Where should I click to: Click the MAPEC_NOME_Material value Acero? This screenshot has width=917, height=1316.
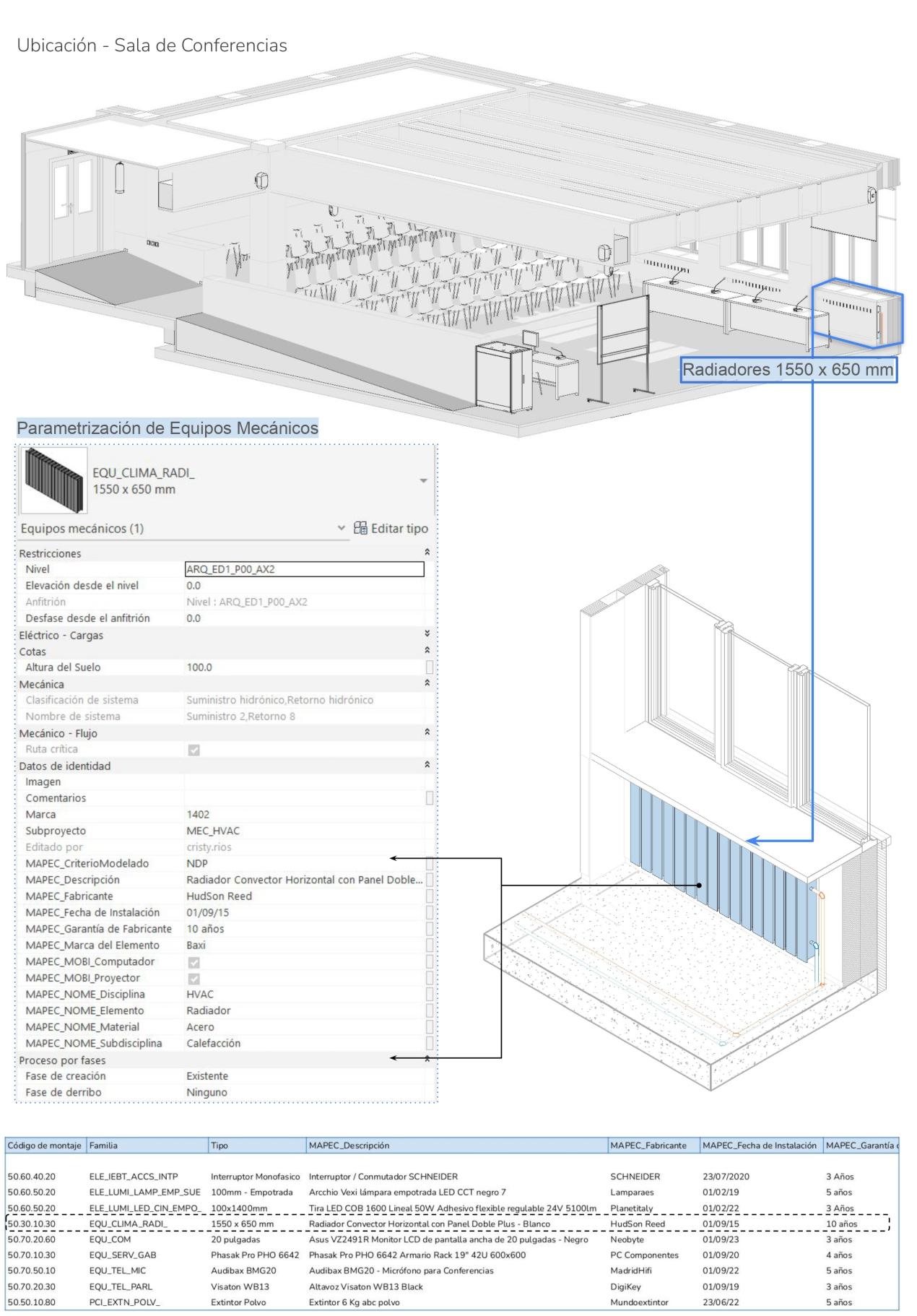tap(200, 1026)
